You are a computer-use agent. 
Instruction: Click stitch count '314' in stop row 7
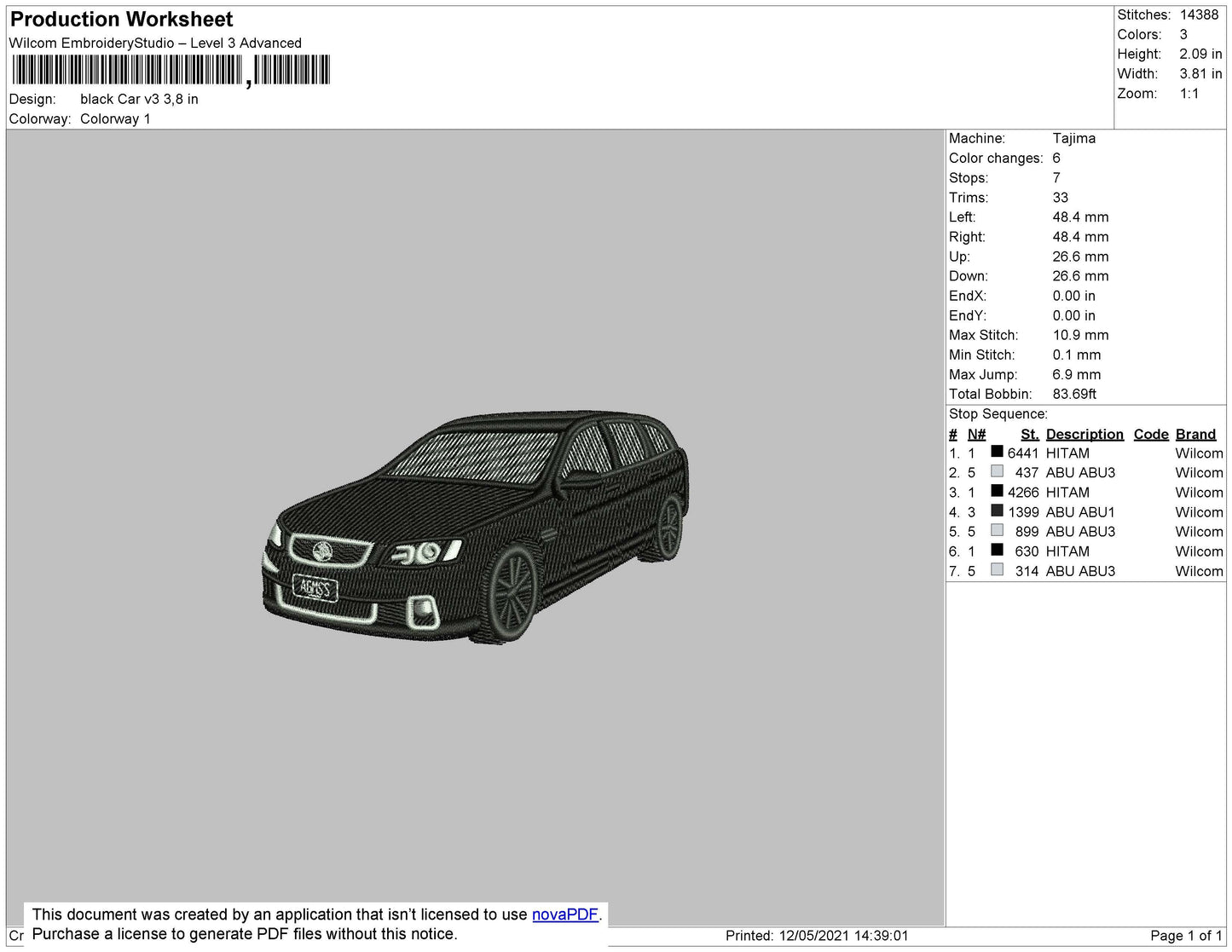(x=1027, y=571)
